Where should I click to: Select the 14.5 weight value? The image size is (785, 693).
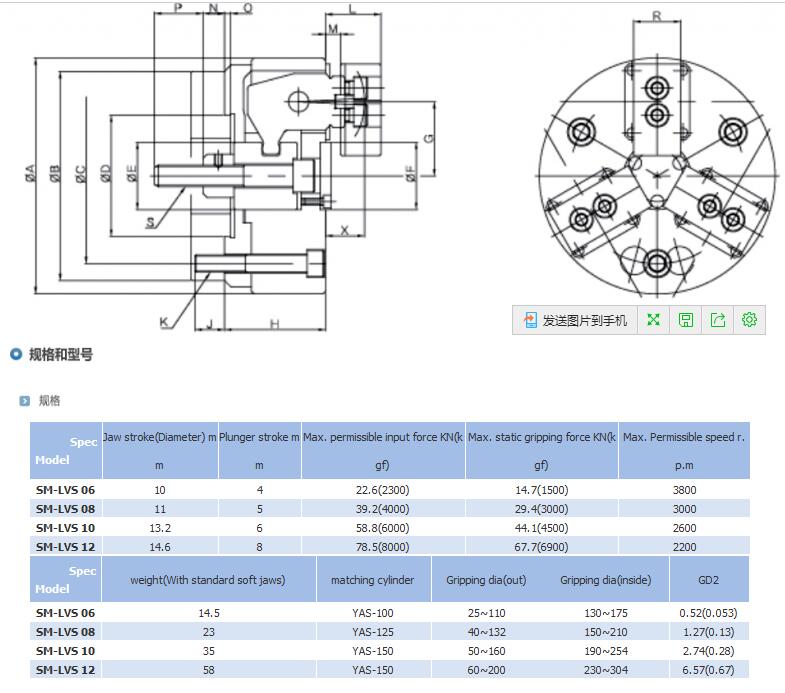pos(209,613)
